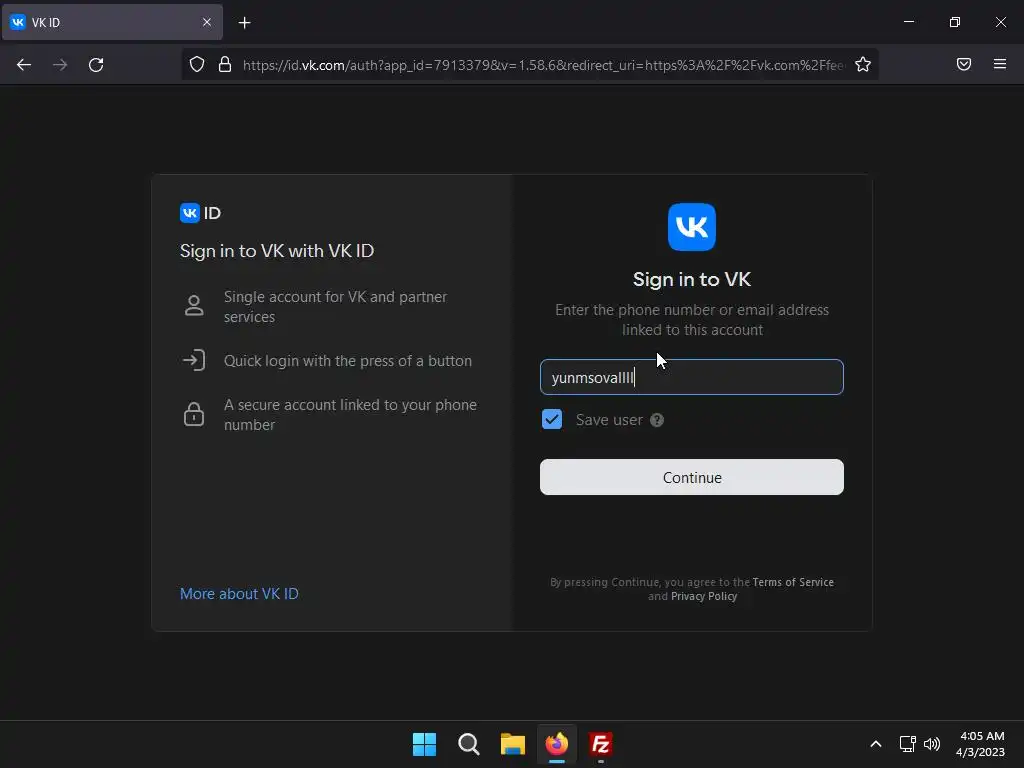Reload the VK ID page

click(x=96, y=65)
